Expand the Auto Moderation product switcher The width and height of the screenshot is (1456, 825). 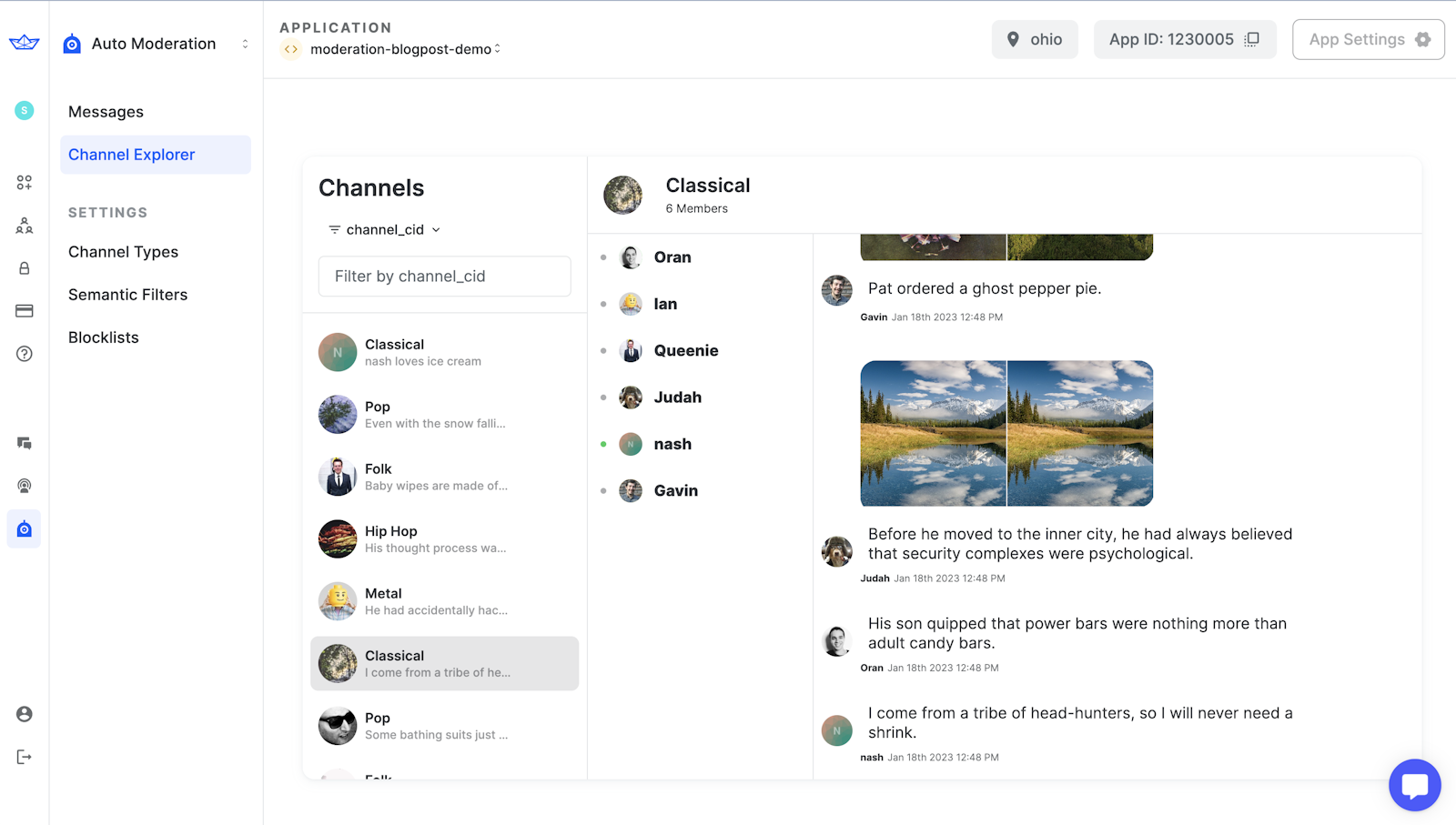click(245, 44)
